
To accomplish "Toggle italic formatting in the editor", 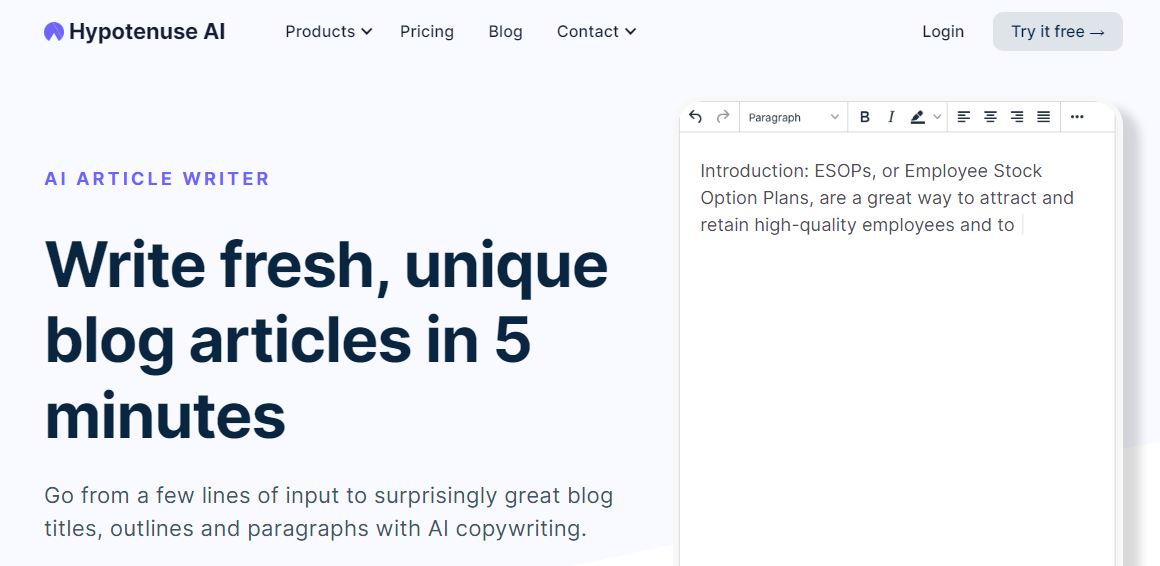I will 891,117.
